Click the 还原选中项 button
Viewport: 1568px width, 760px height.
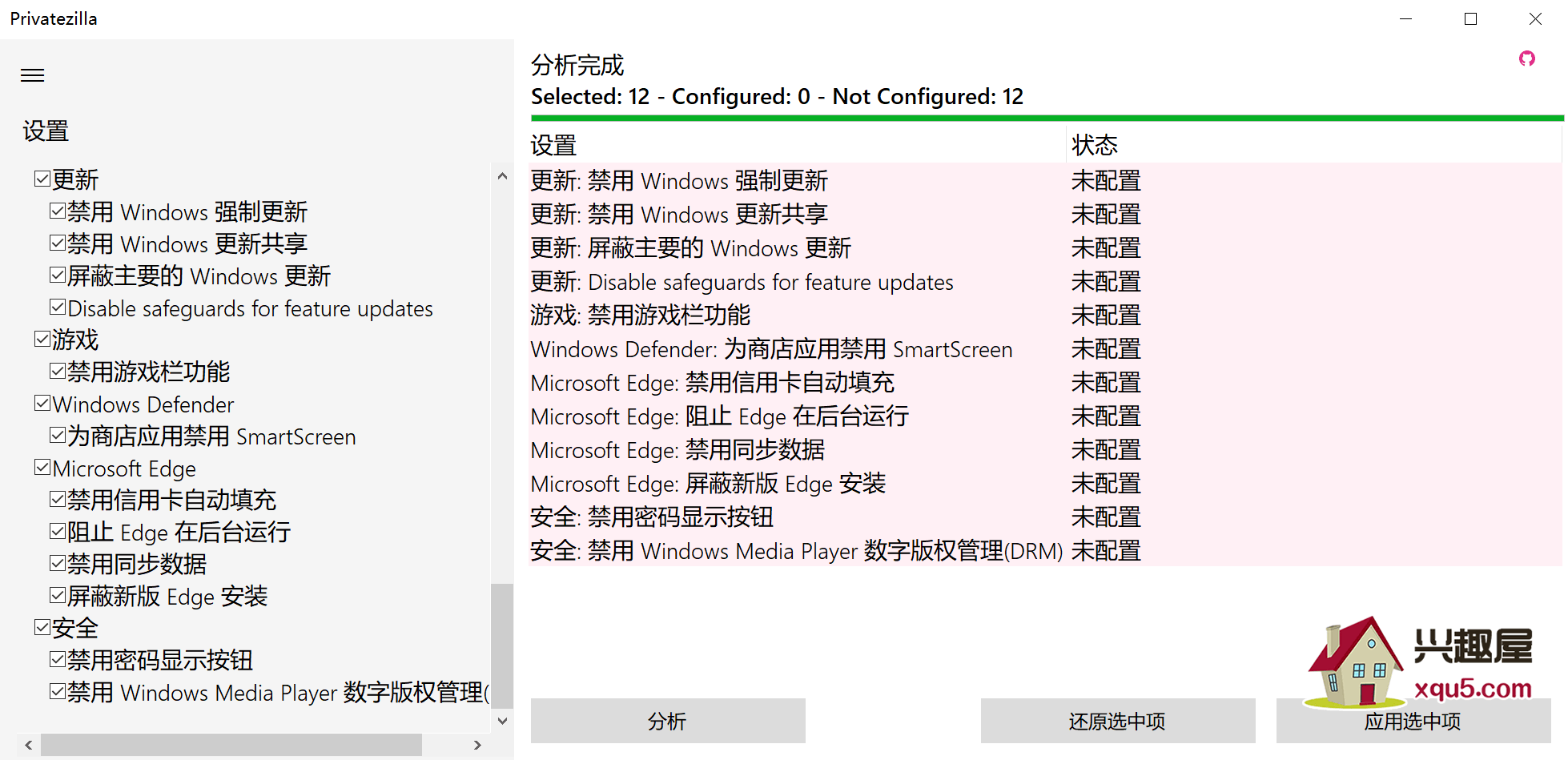coord(1118,721)
